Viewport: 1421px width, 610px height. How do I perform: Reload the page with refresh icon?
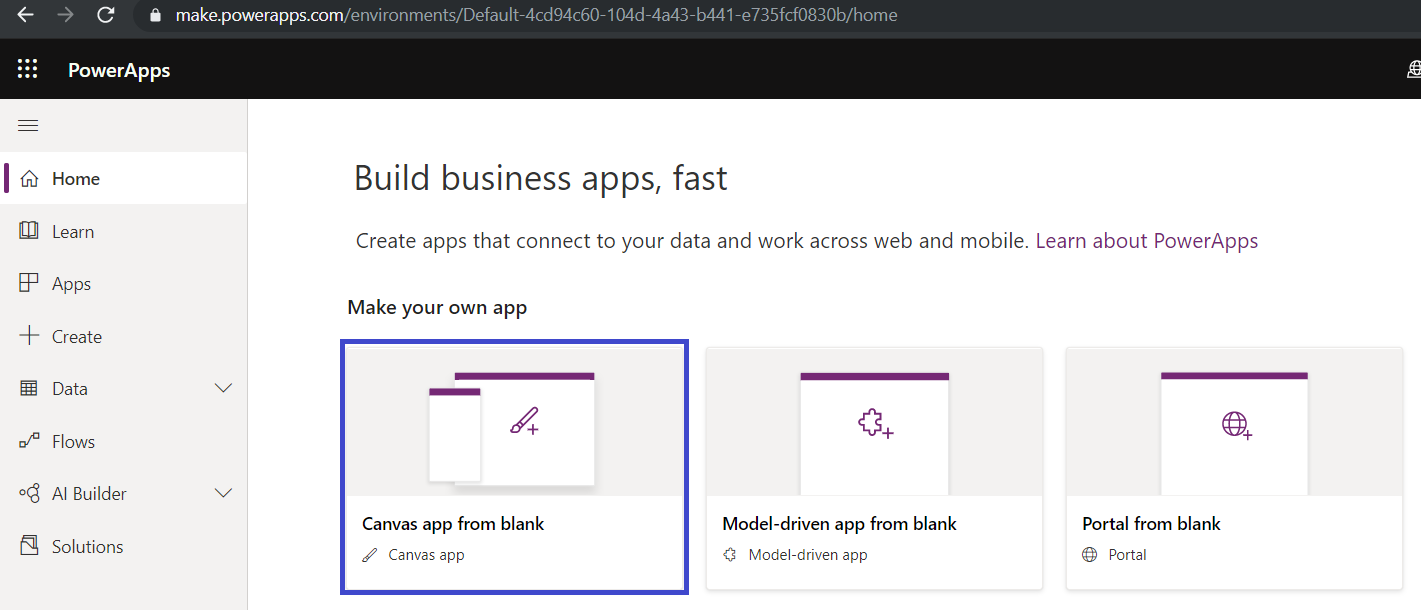point(105,15)
